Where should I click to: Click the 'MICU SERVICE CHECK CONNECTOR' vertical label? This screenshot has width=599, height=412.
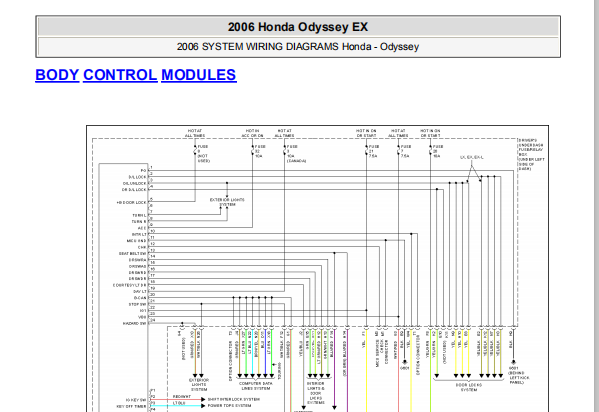coord(382,352)
